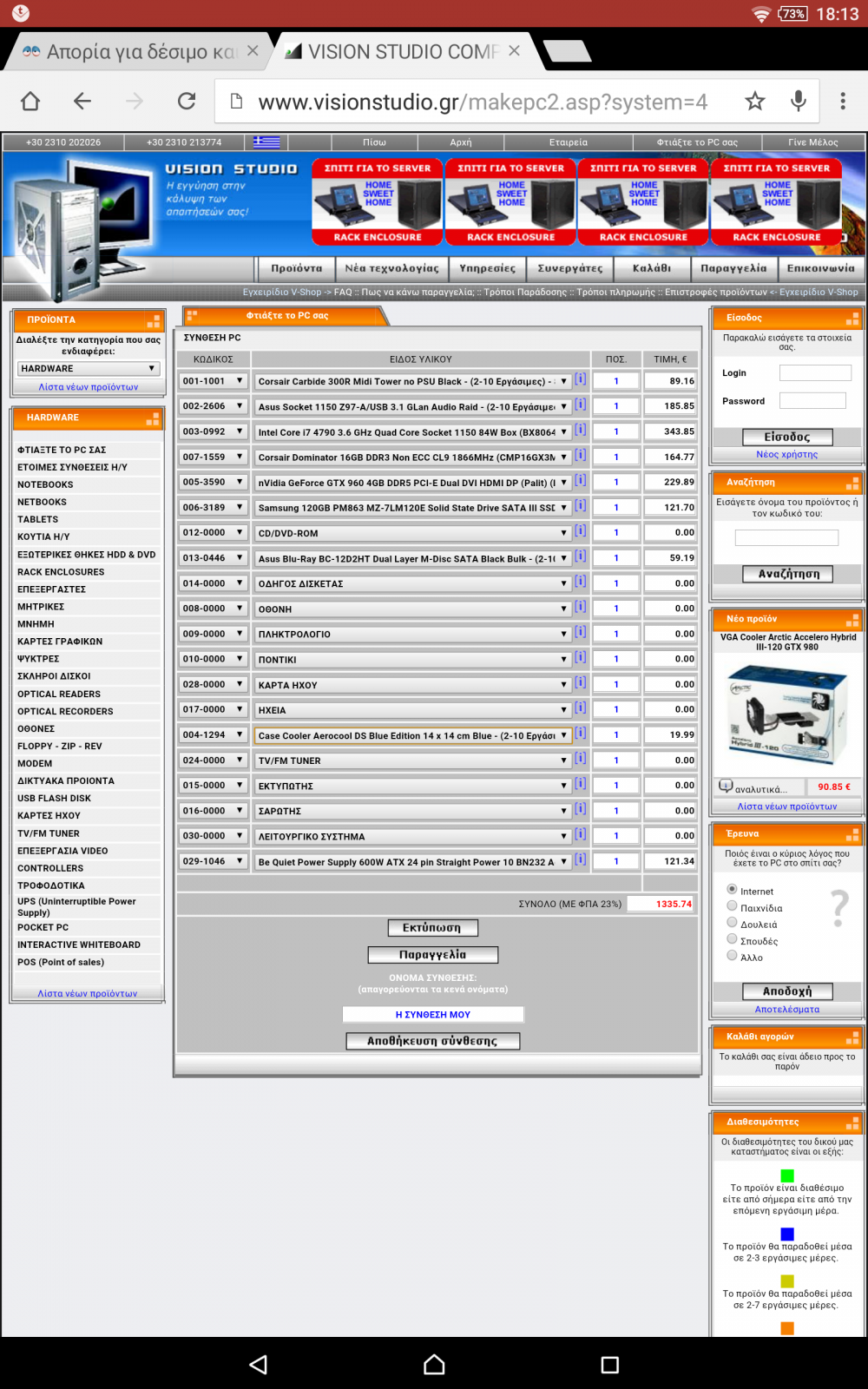Screen dimensions: 868x1389
Task: Open info icon for Be Quiet Power Supply
Action: [580, 859]
